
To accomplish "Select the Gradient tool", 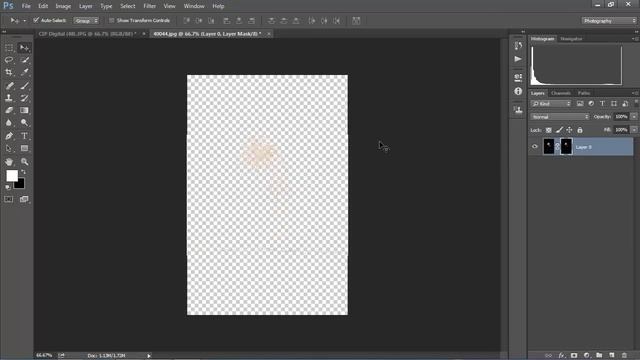I will click(24, 110).
